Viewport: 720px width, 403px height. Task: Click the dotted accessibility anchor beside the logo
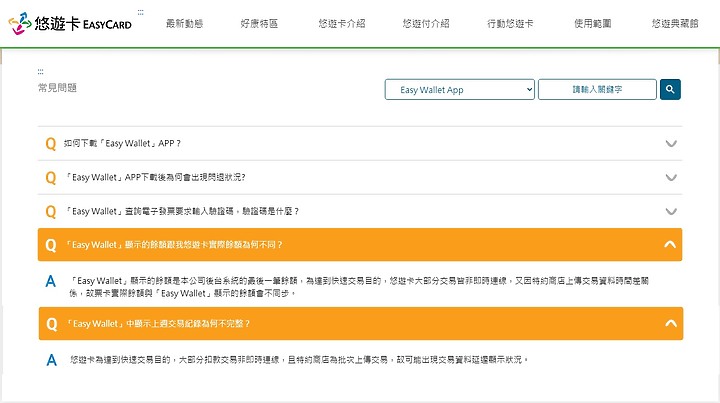coord(141,12)
